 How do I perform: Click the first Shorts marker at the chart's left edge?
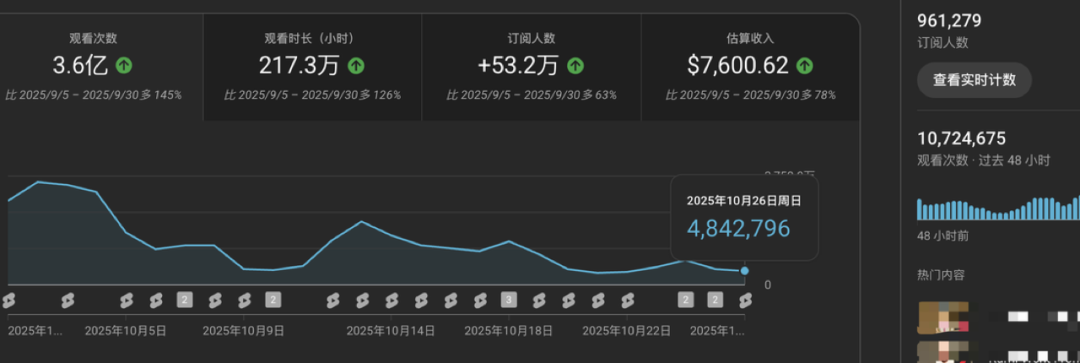[8, 300]
